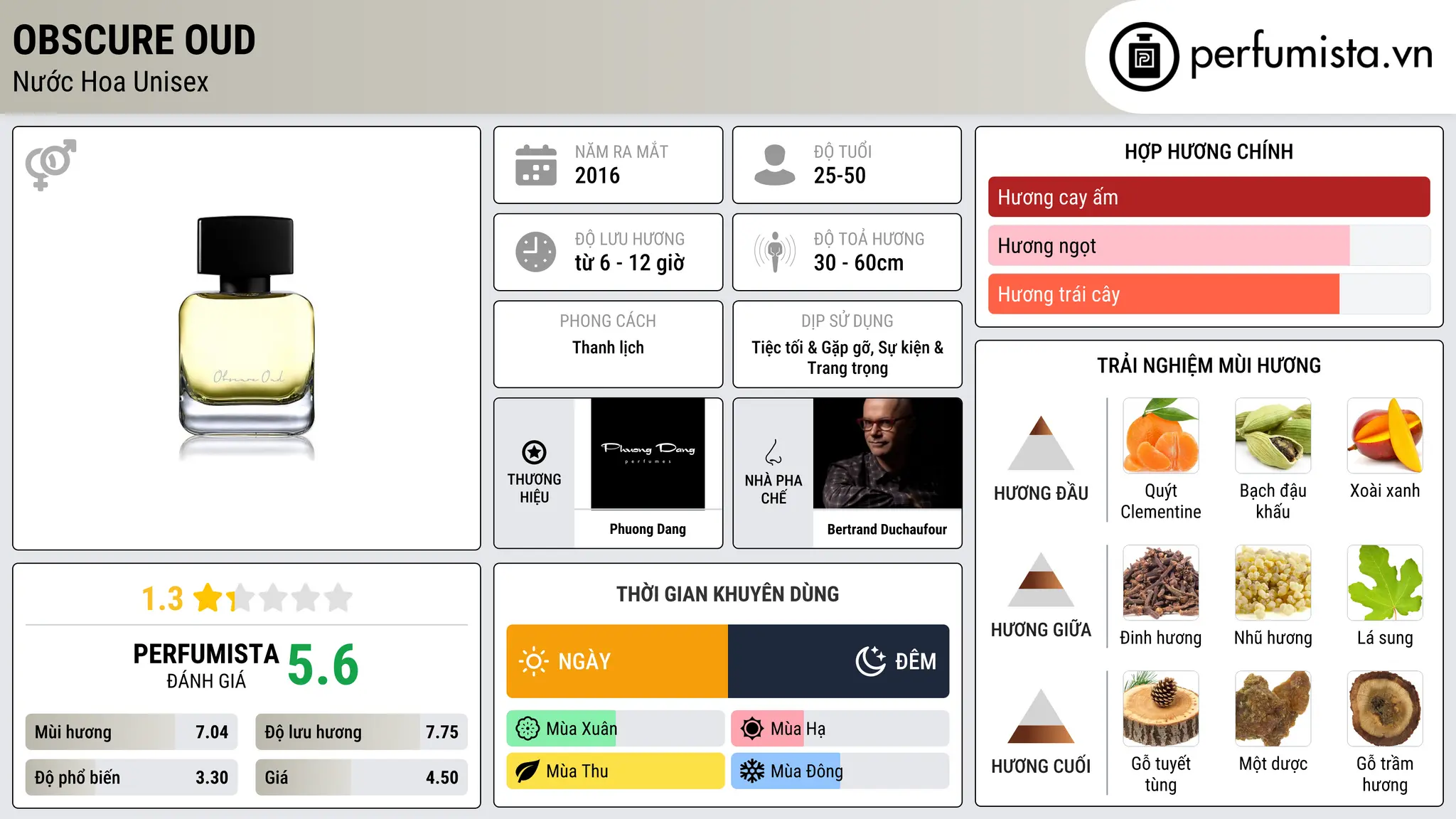Viewport: 1456px width, 819px height.
Task: Click the clock icon beside Độ lưu hương
Action: 536,252
